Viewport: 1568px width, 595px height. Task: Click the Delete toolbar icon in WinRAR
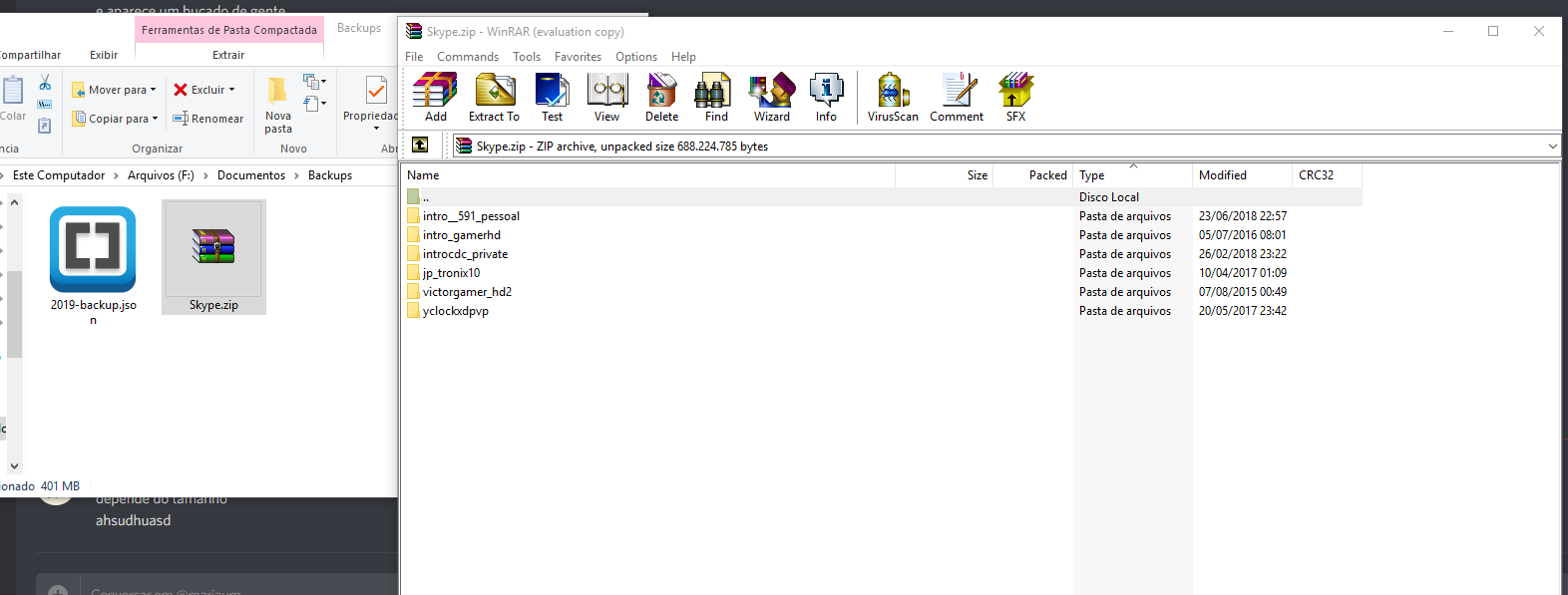coord(661,98)
